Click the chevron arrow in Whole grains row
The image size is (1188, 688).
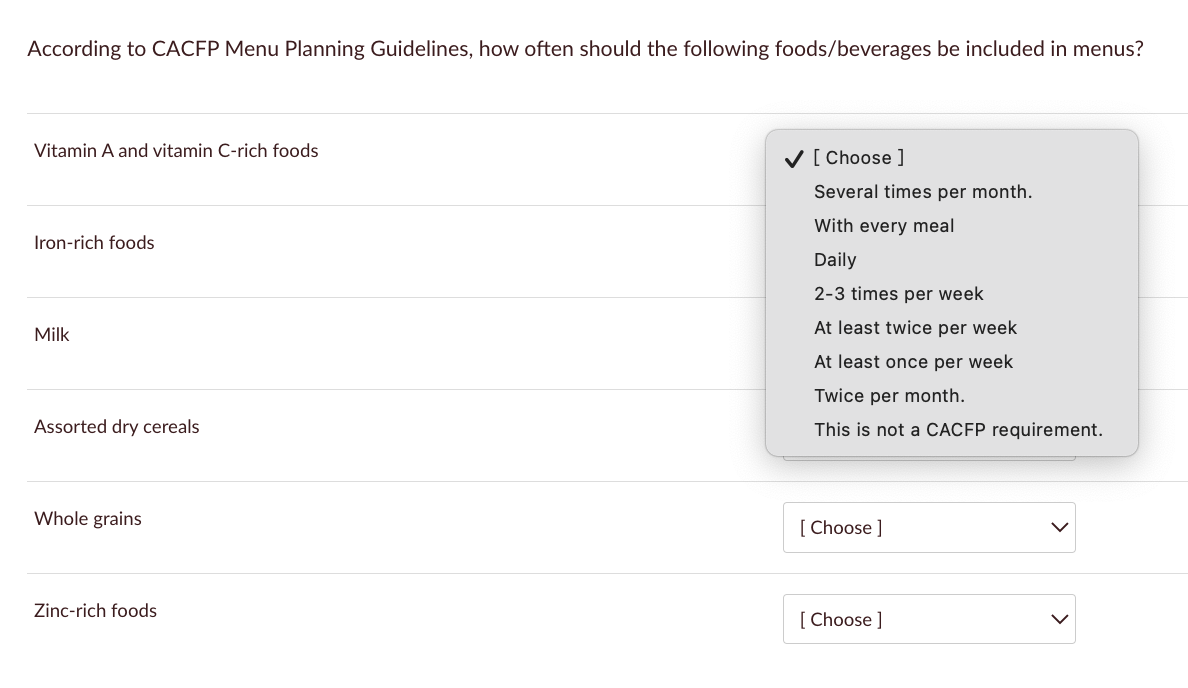tap(1060, 527)
